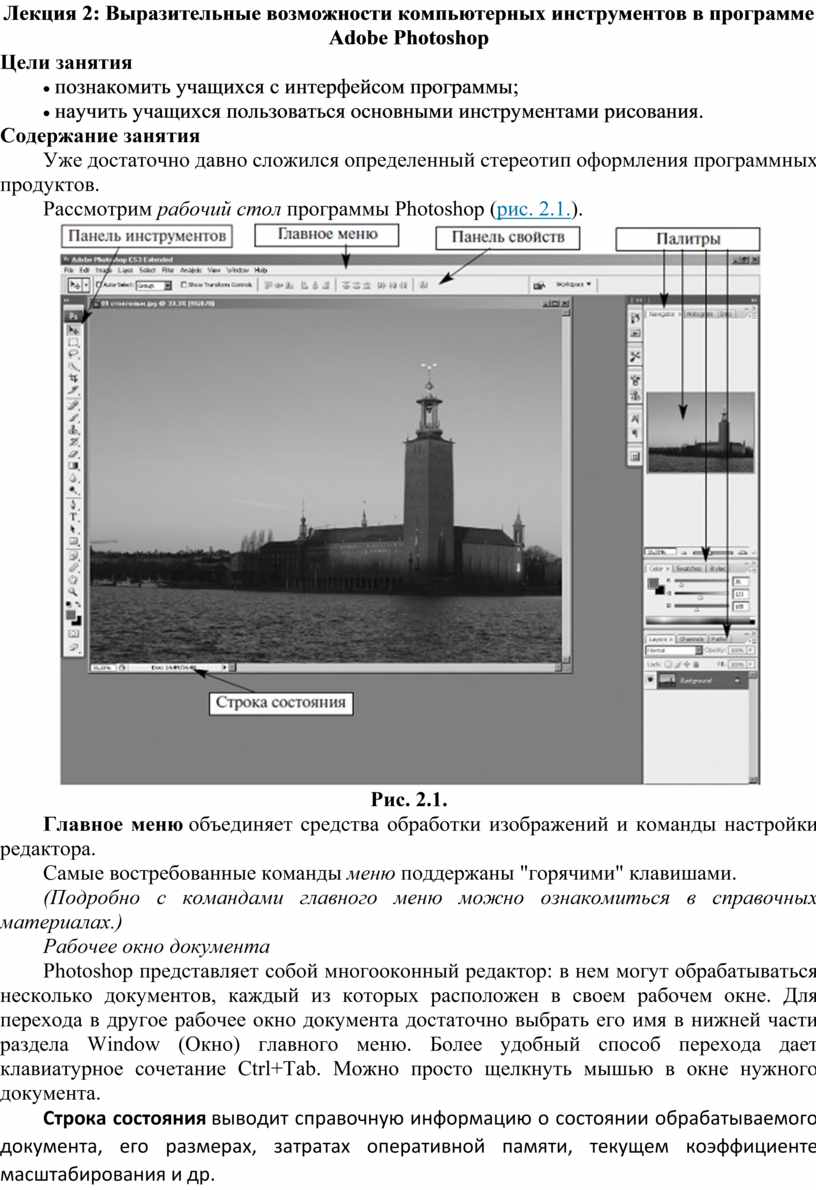Click the zoom percentage field in the status bar
Image resolution: width=816 pixels, height=1190 pixels.
tap(102, 668)
